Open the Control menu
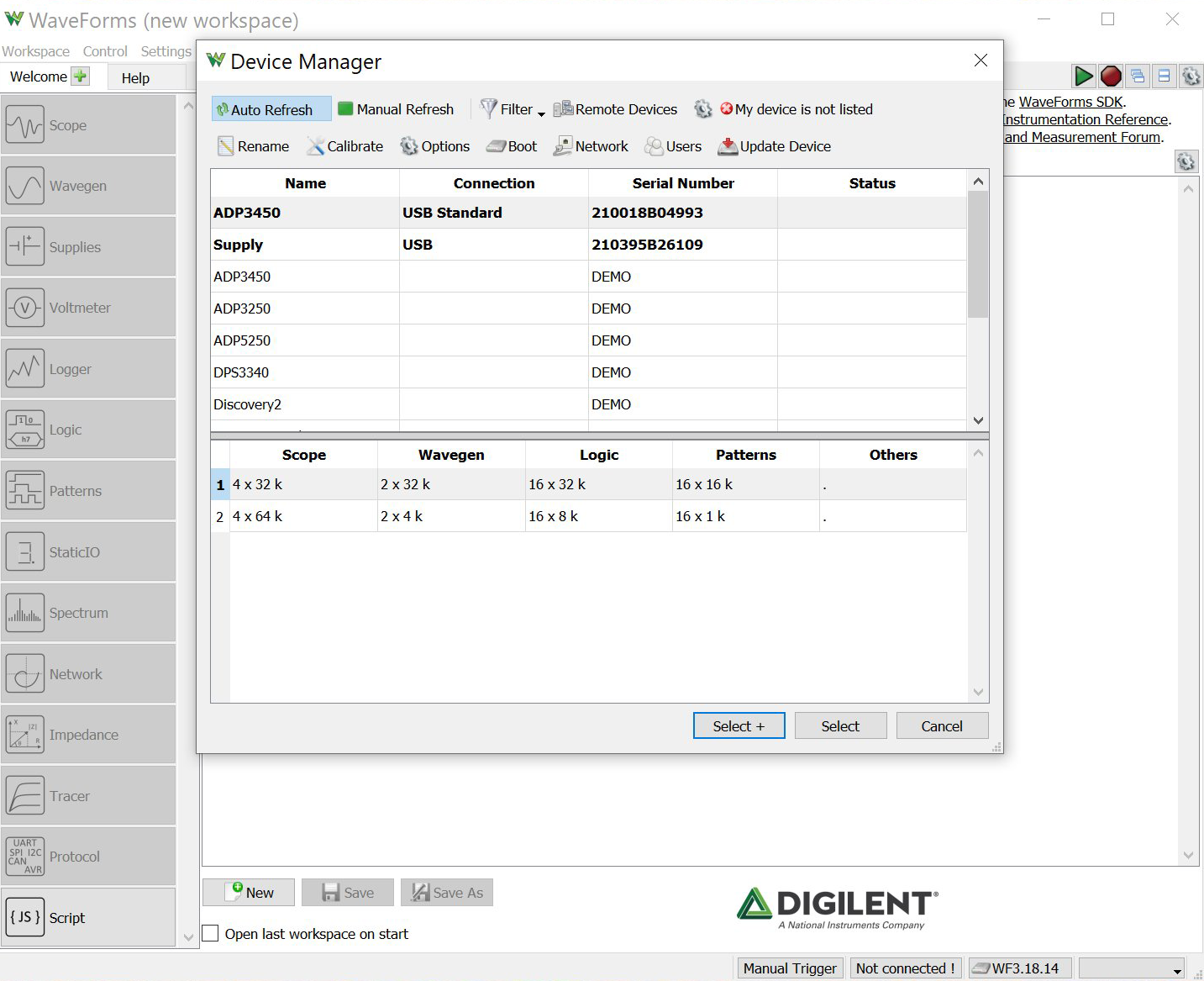Viewport: 1204px width, 981px height. coord(105,51)
